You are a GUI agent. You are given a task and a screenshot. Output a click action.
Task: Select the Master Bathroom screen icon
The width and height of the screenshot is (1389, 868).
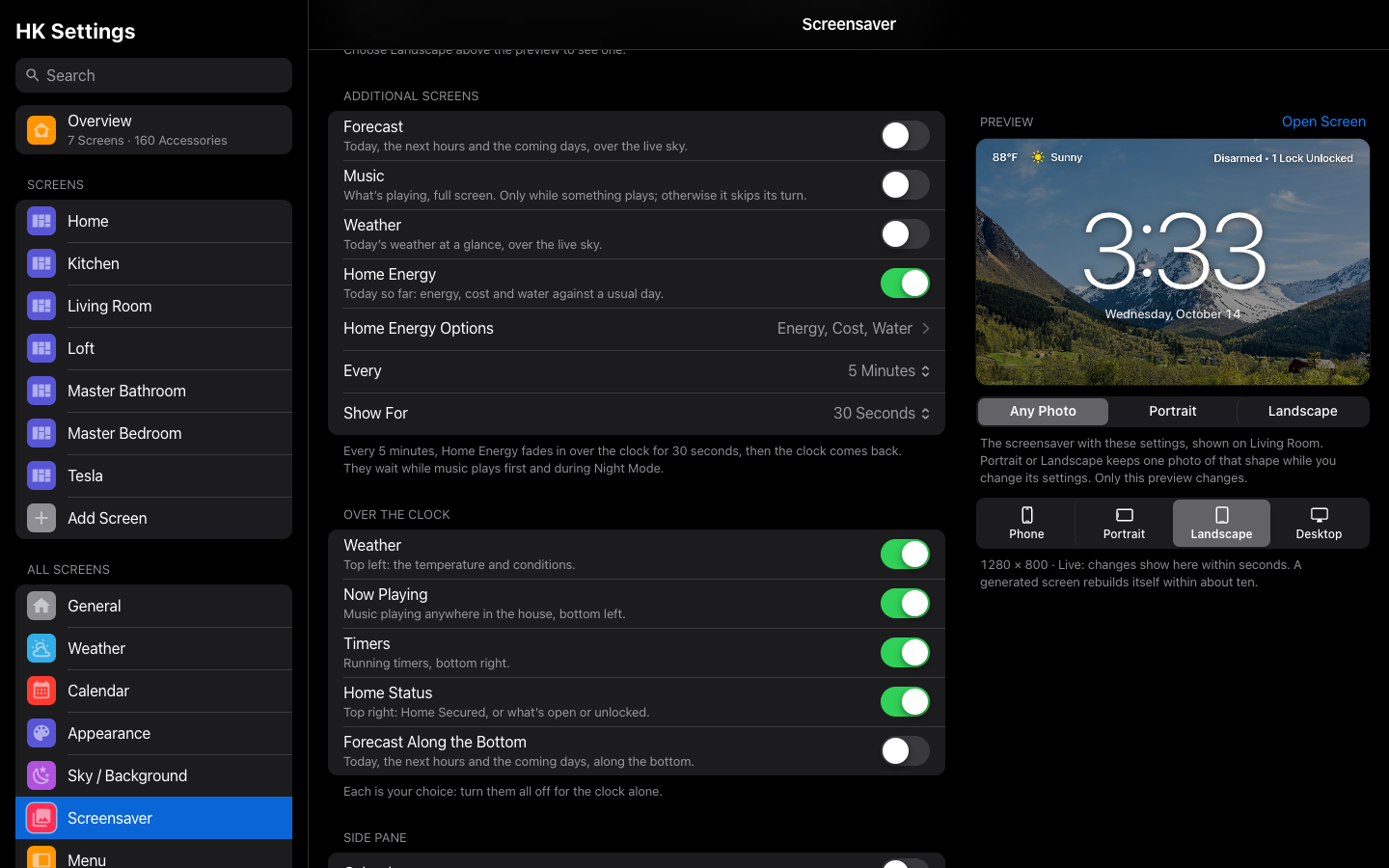click(41, 391)
